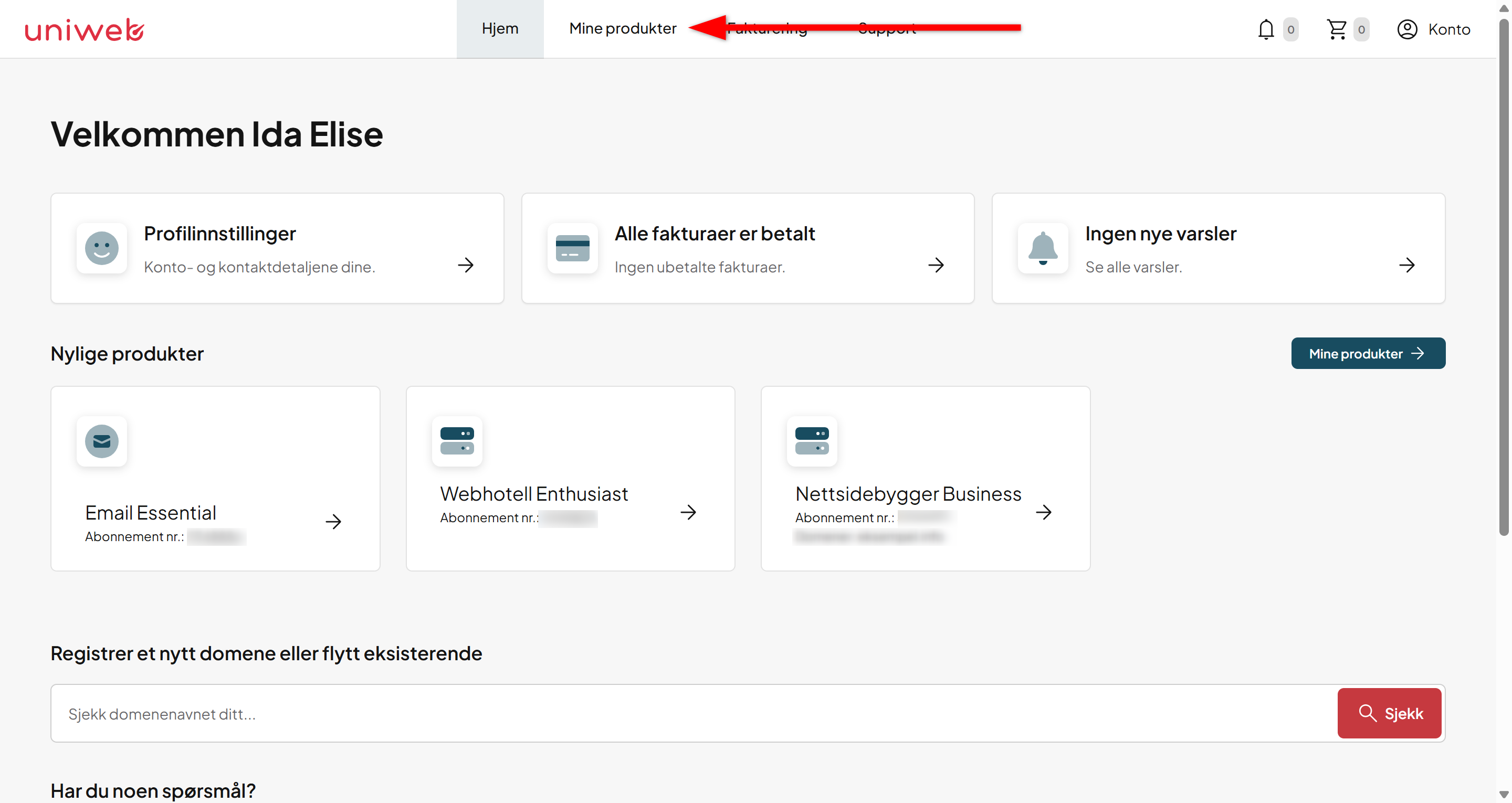
Task: Open Profilinnstillinger heading link
Action: [x=220, y=234]
